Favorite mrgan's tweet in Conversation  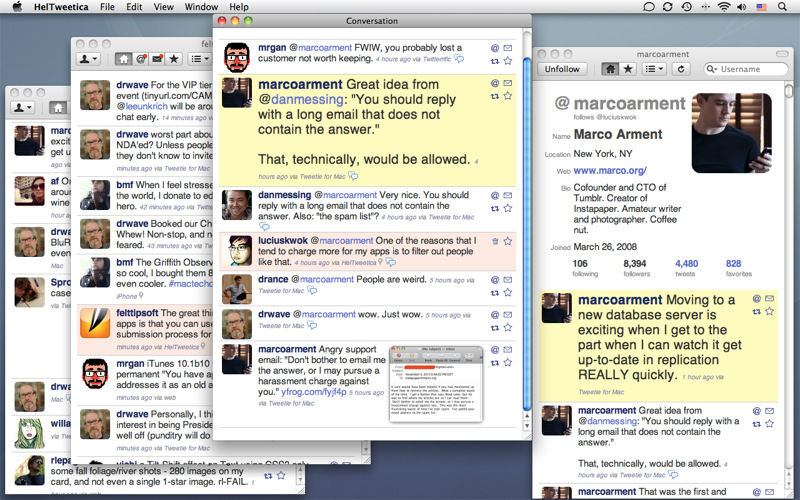click(508, 61)
